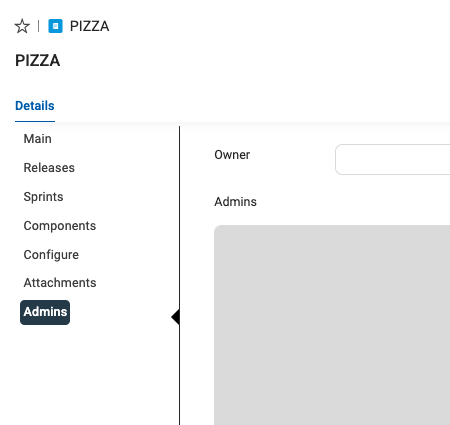Show the Attachments section

(x=60, y=283)
